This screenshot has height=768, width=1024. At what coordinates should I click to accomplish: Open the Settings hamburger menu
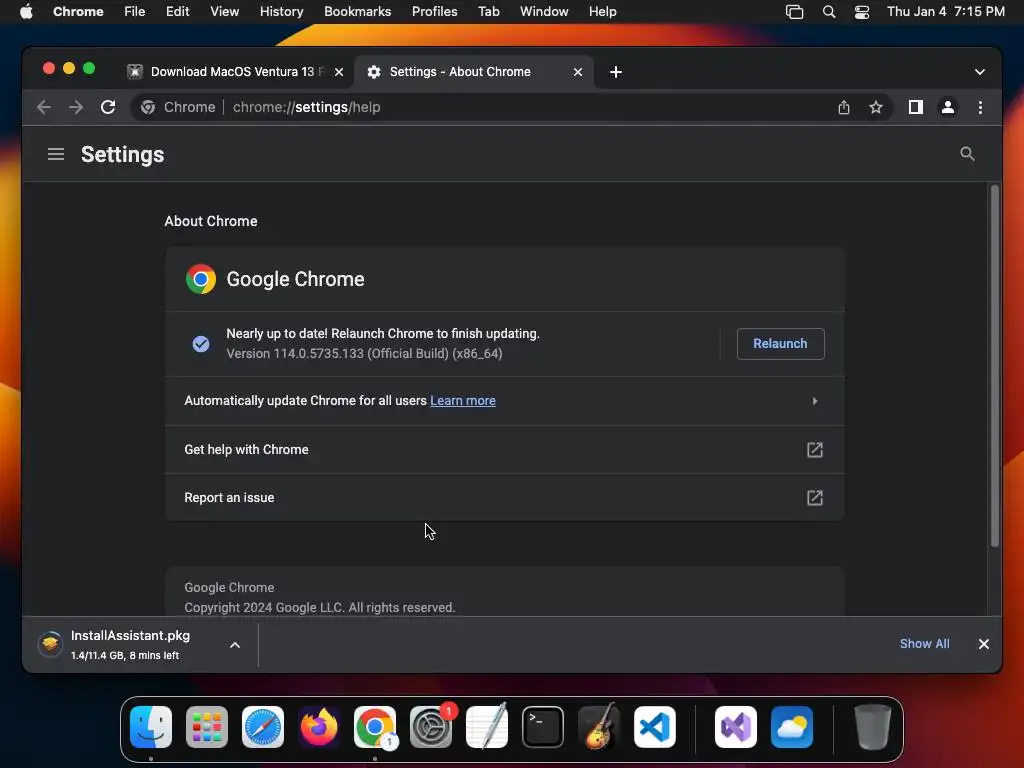coord(56,154)
